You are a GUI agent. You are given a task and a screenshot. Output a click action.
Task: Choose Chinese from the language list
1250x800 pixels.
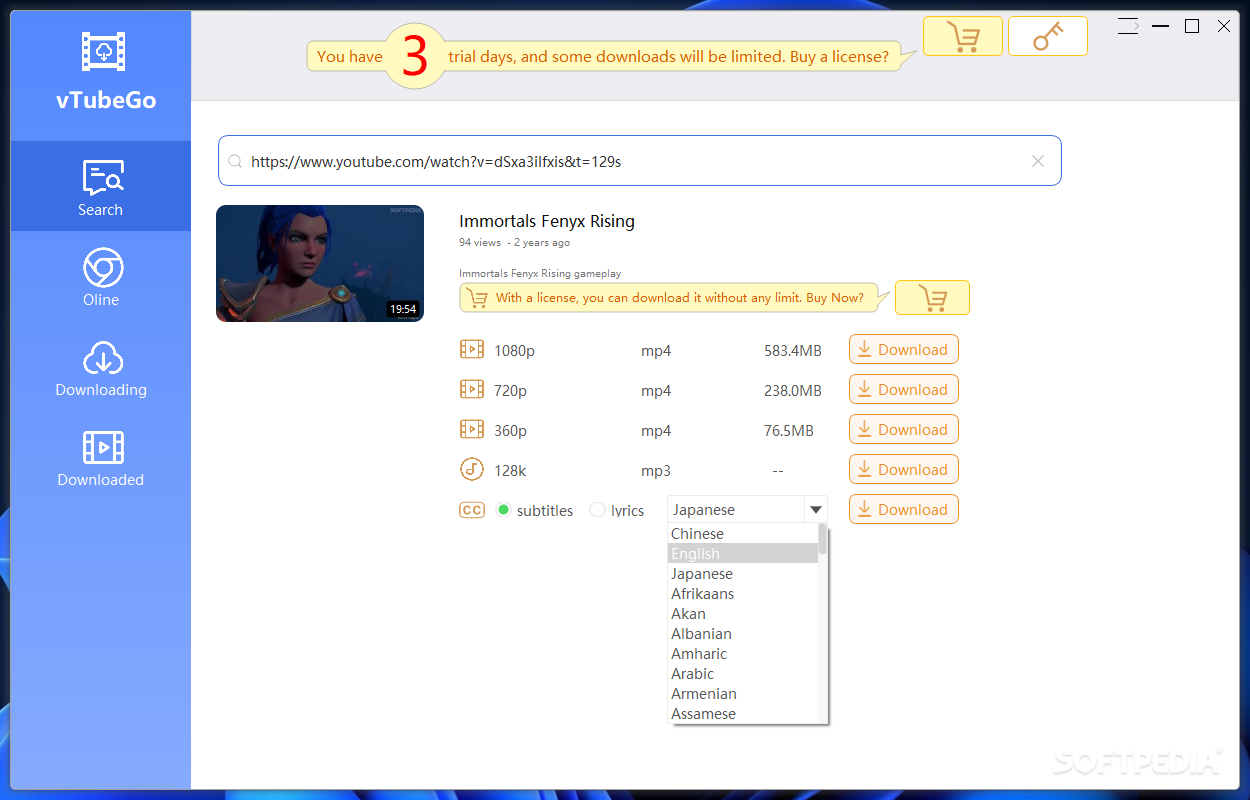click(x=743, y=534)
